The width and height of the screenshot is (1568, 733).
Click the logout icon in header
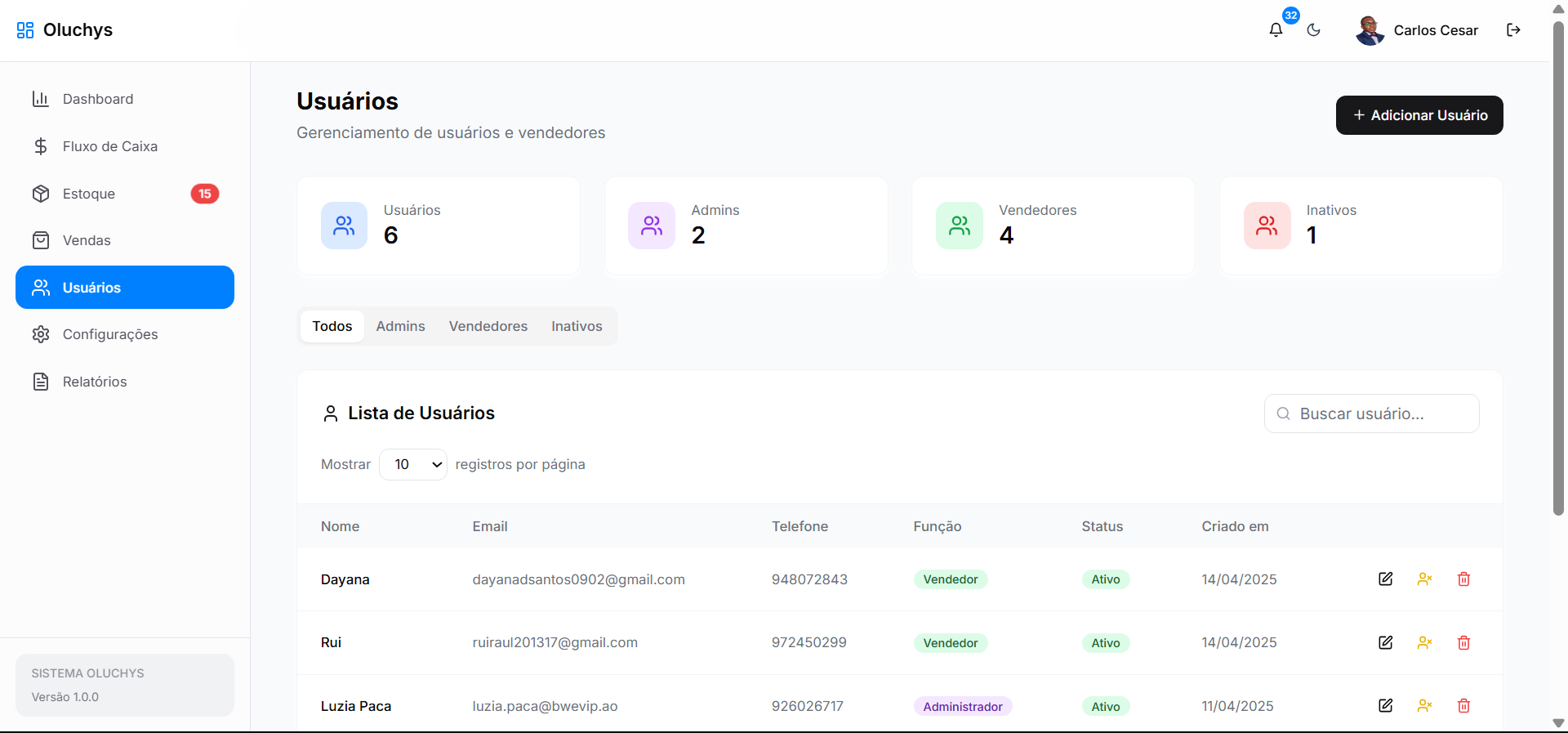point(1513,30)
